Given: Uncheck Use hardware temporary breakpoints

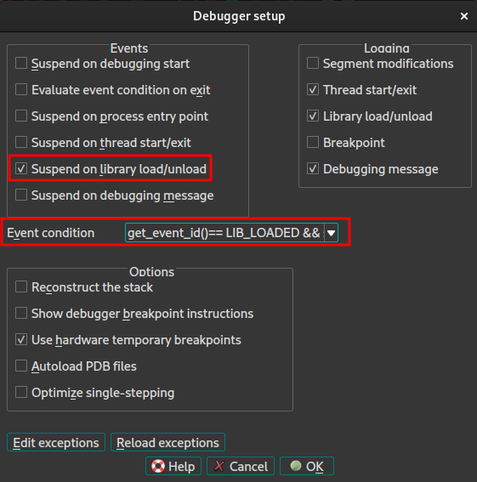Looking at the screenshot, I should (x=21, y=340).
